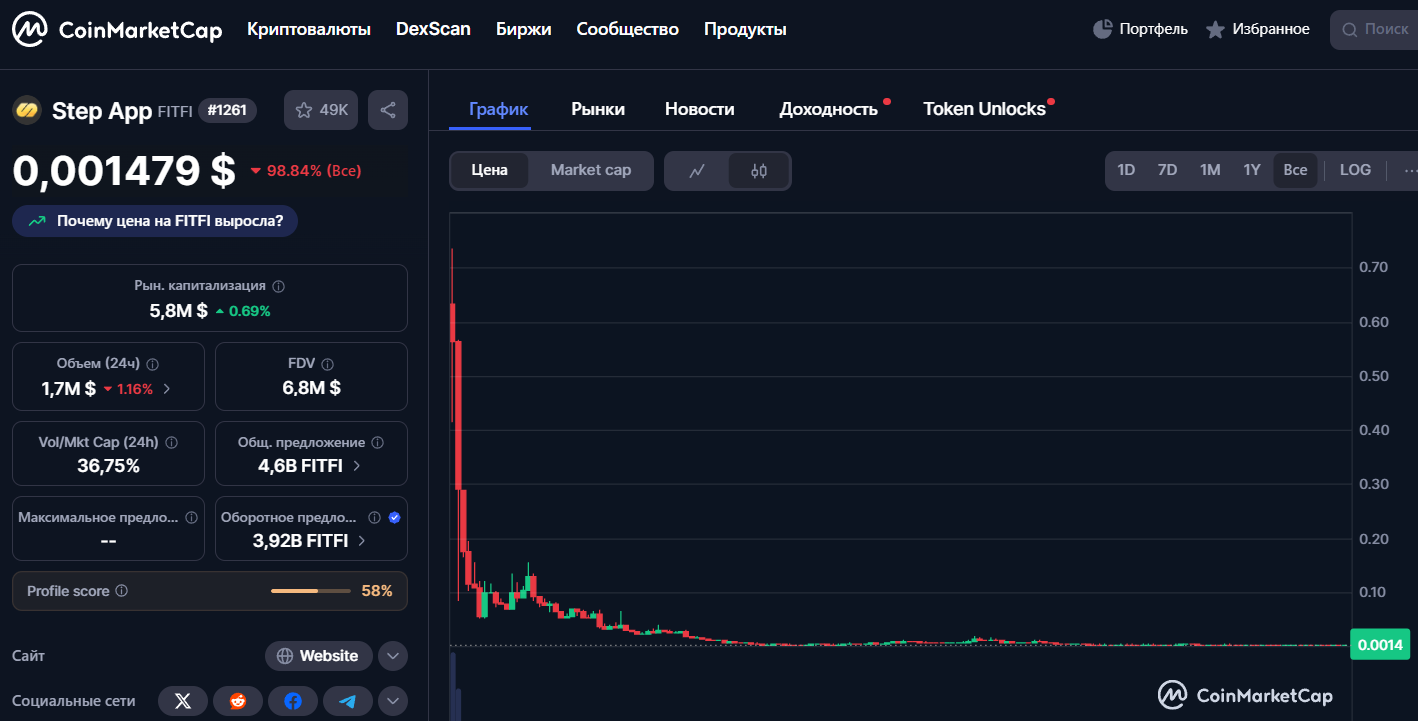
Task: Open the Telegram social link
Action: pyautogui.click(x=348, y=701)
